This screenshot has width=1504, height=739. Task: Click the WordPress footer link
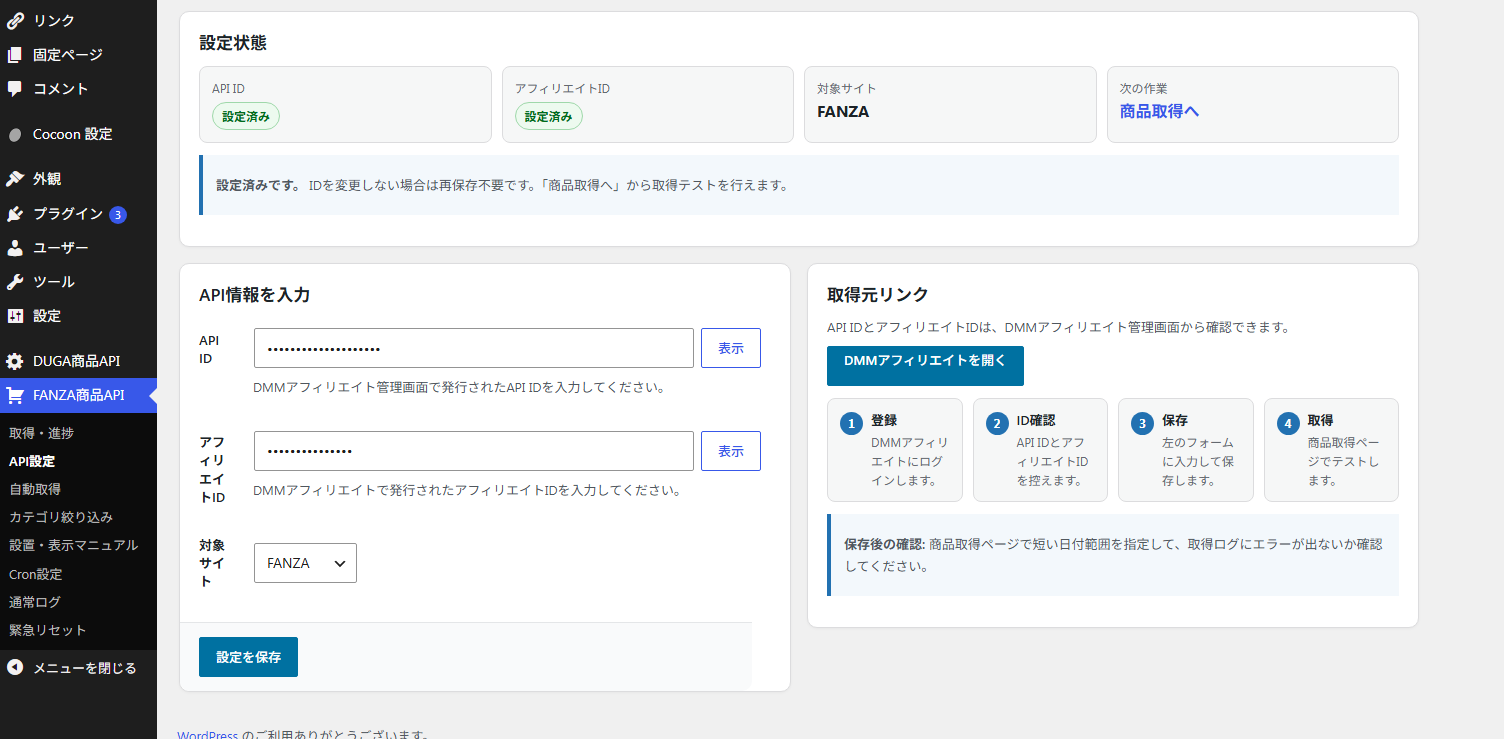[208, 735]
